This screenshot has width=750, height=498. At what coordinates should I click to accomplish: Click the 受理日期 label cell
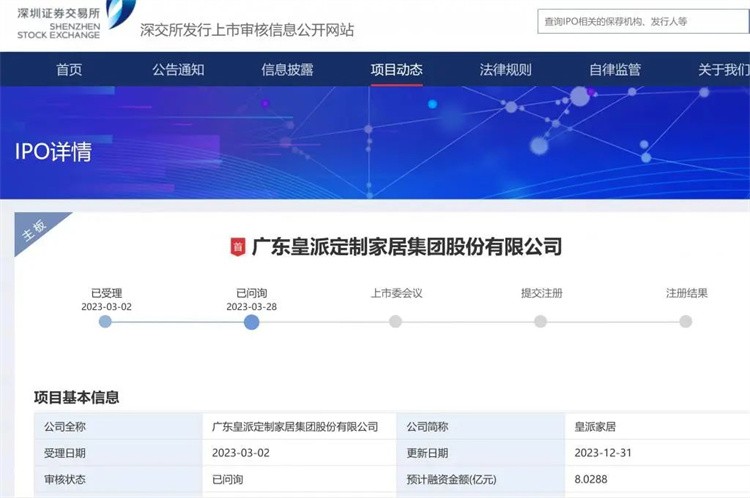(118, 453)
